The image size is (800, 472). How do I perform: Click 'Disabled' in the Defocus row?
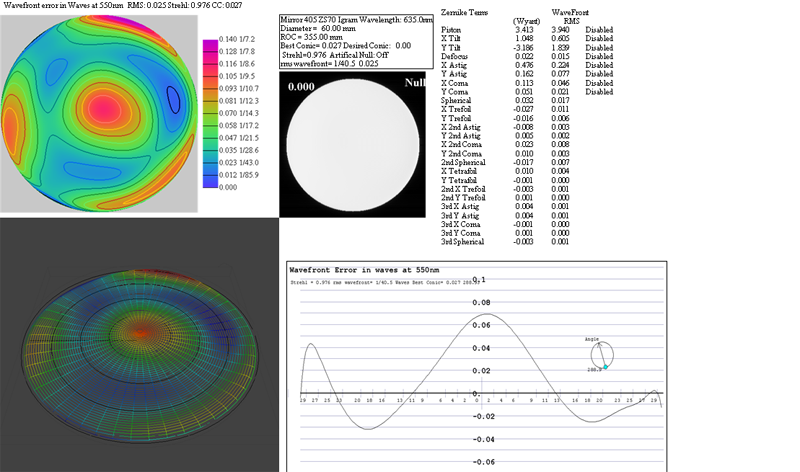click(x=599, y=57)
